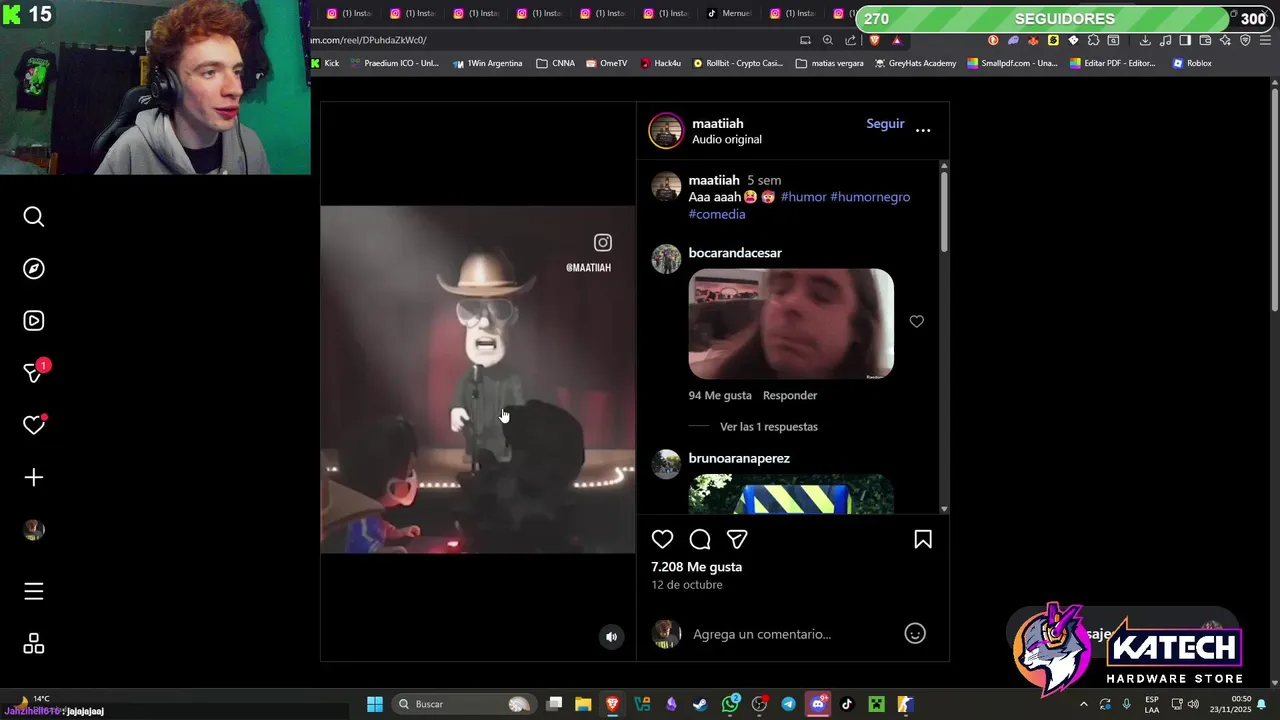Image resolution: width=1280 pixels, height=720 pixels.
Task: Click the browser zoom magnifier icon
Action: [828, 40]
